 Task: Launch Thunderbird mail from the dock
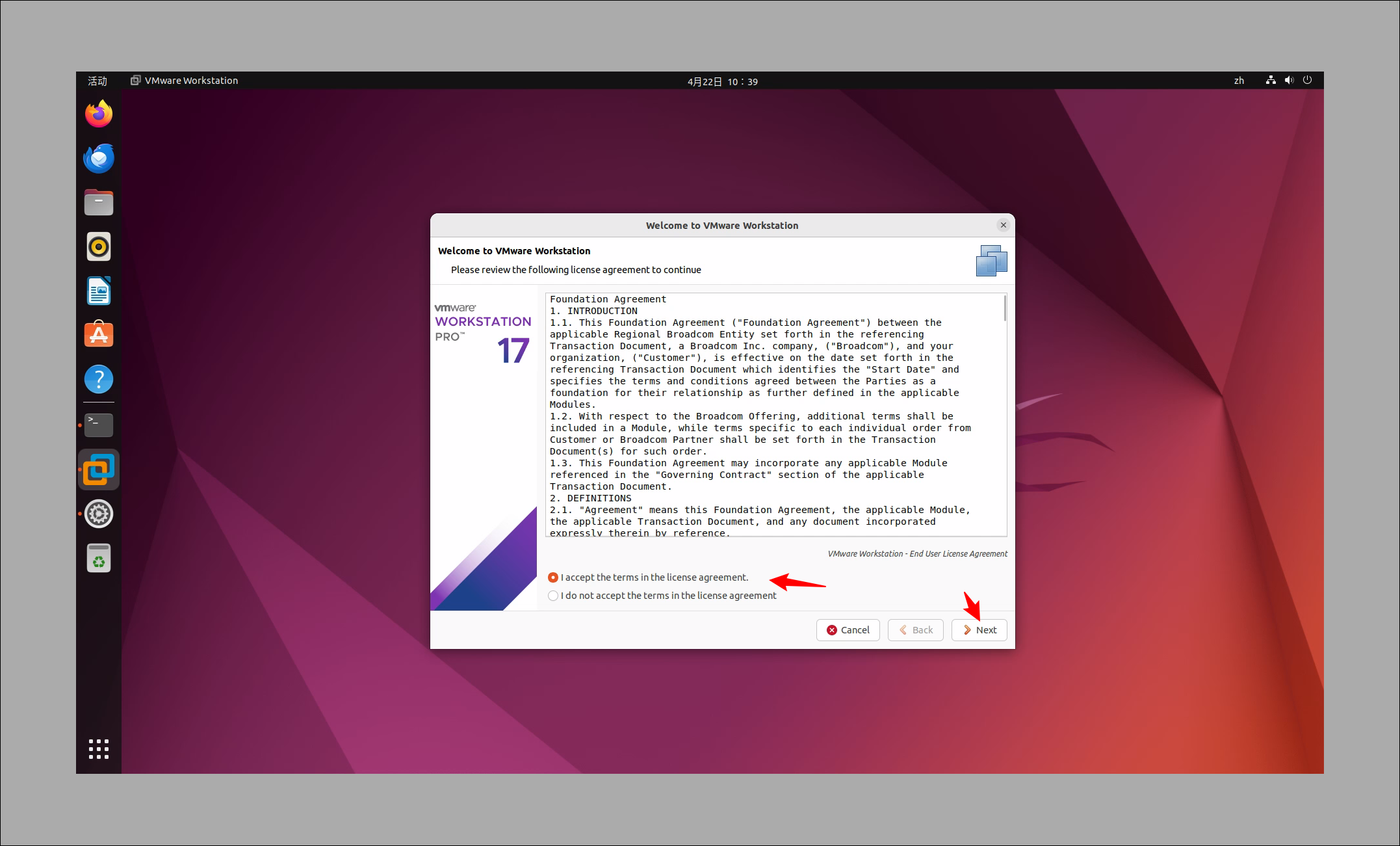[x=99, y=158]
